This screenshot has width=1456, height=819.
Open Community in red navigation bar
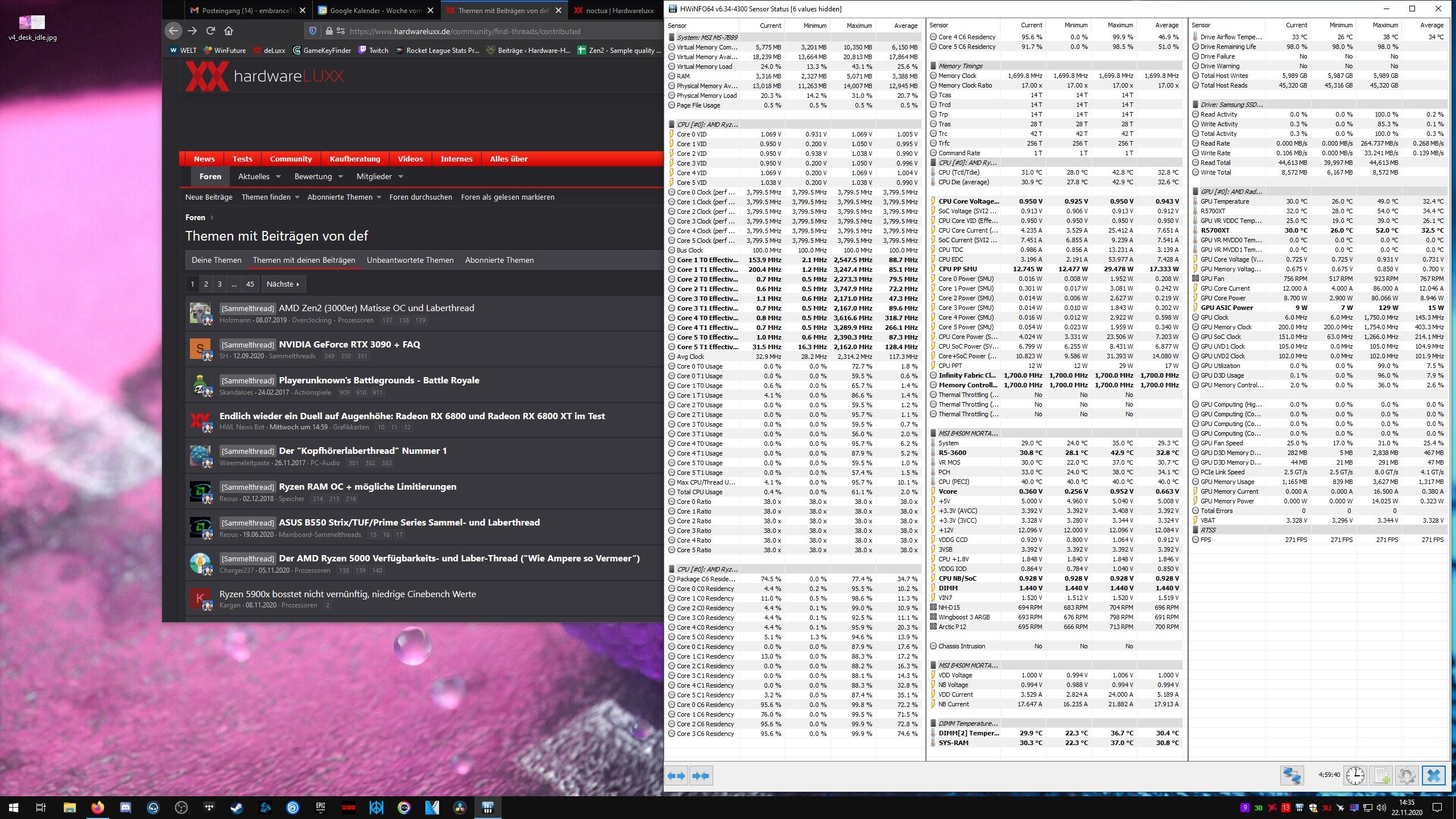(x=291, y=159)
